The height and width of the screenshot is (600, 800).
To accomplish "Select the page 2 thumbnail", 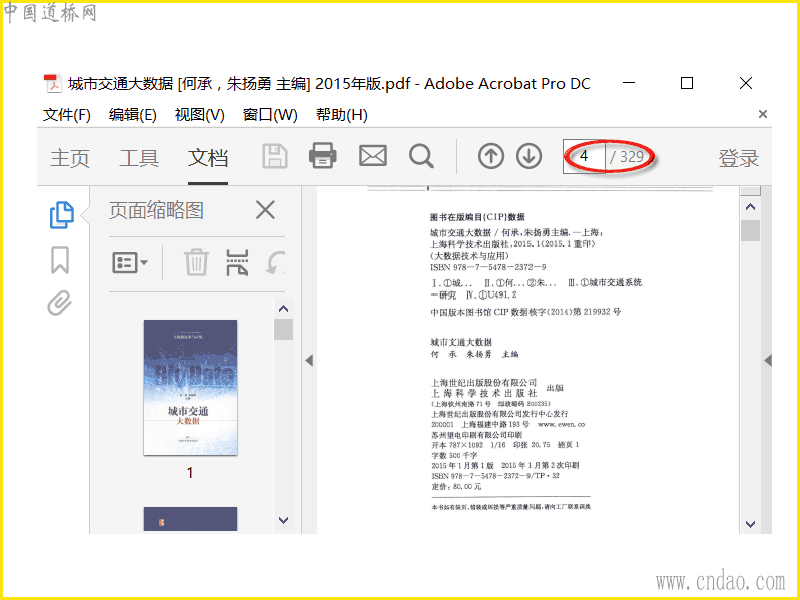I will click(x=190, y=519).
